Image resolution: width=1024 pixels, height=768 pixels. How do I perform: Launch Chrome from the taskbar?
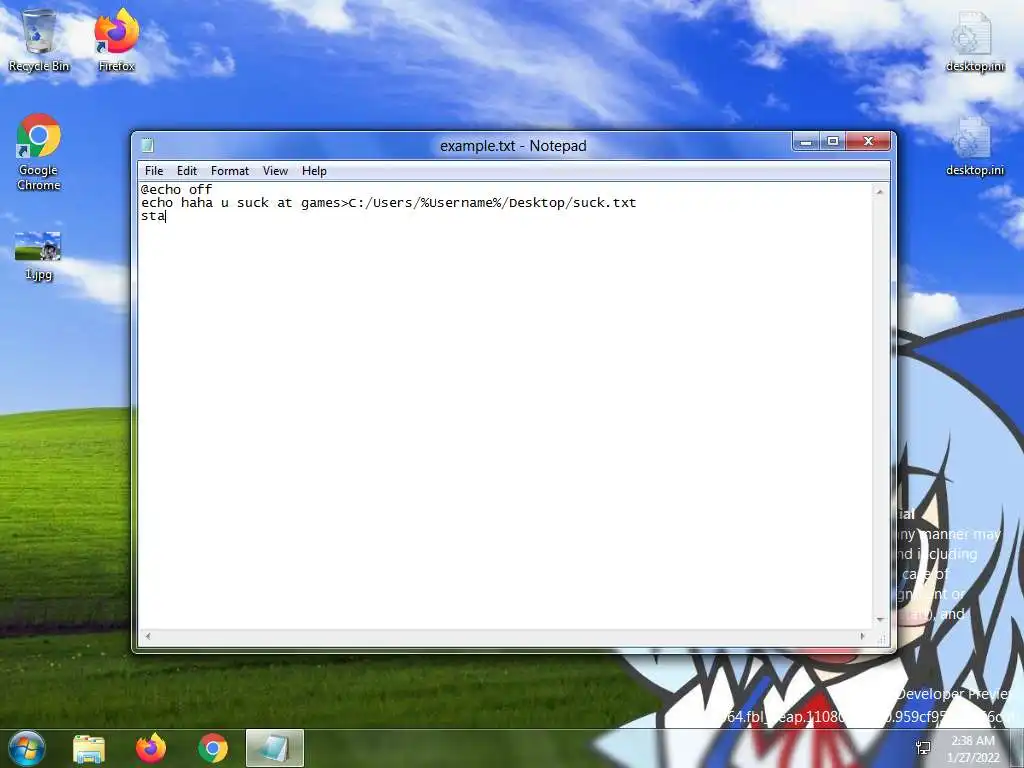tap(213, 748)
